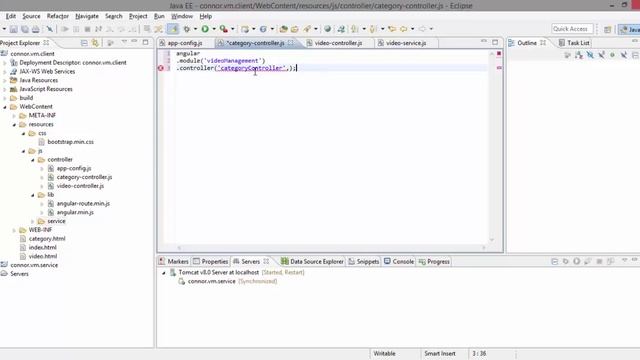Viewport: 640px width, 360px height.
Task: Click the Debug gear toolbar icon
Action: pyautogui.click(x=187, y=29)
